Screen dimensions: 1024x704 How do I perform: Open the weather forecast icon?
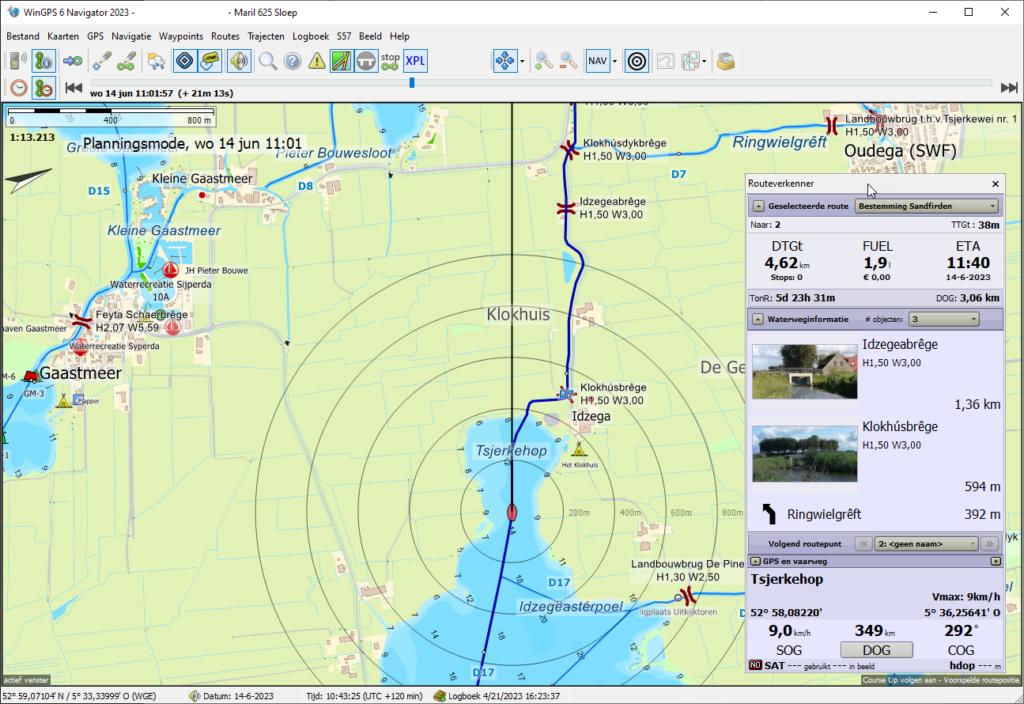pyautogui.click(x=155, y=61)
